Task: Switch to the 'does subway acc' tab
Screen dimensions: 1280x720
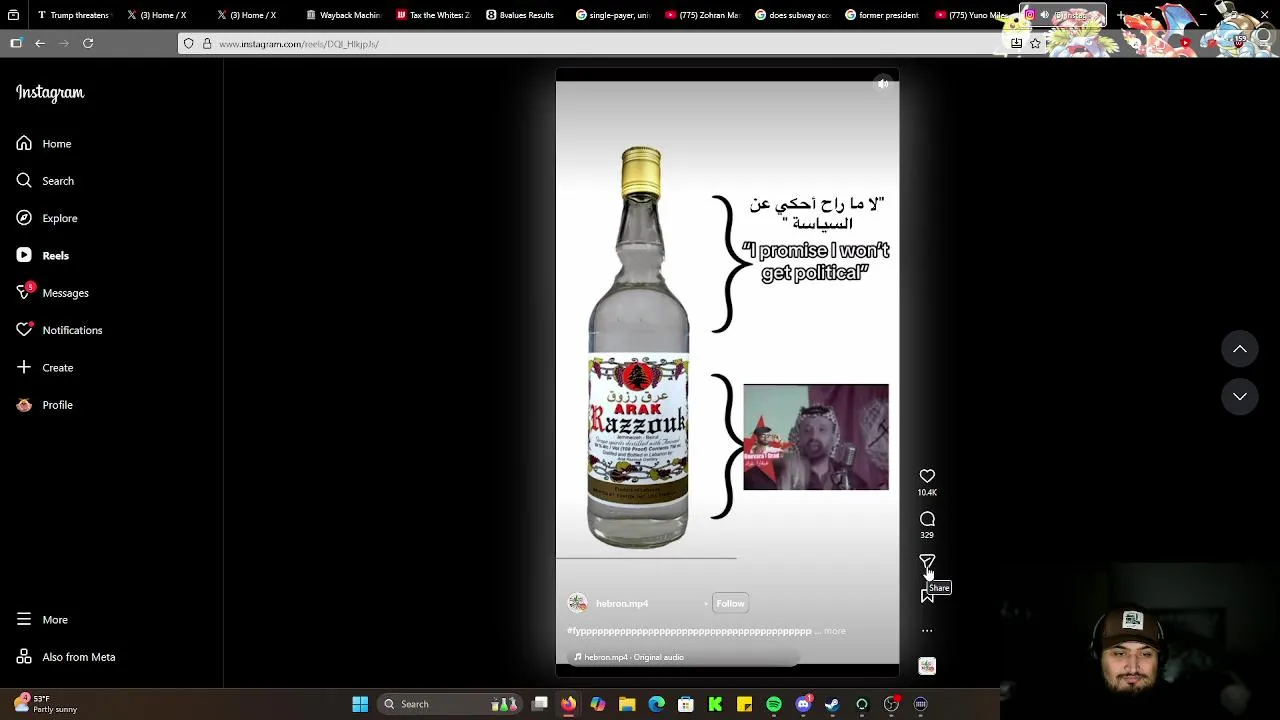Action: tap(792, 15)
